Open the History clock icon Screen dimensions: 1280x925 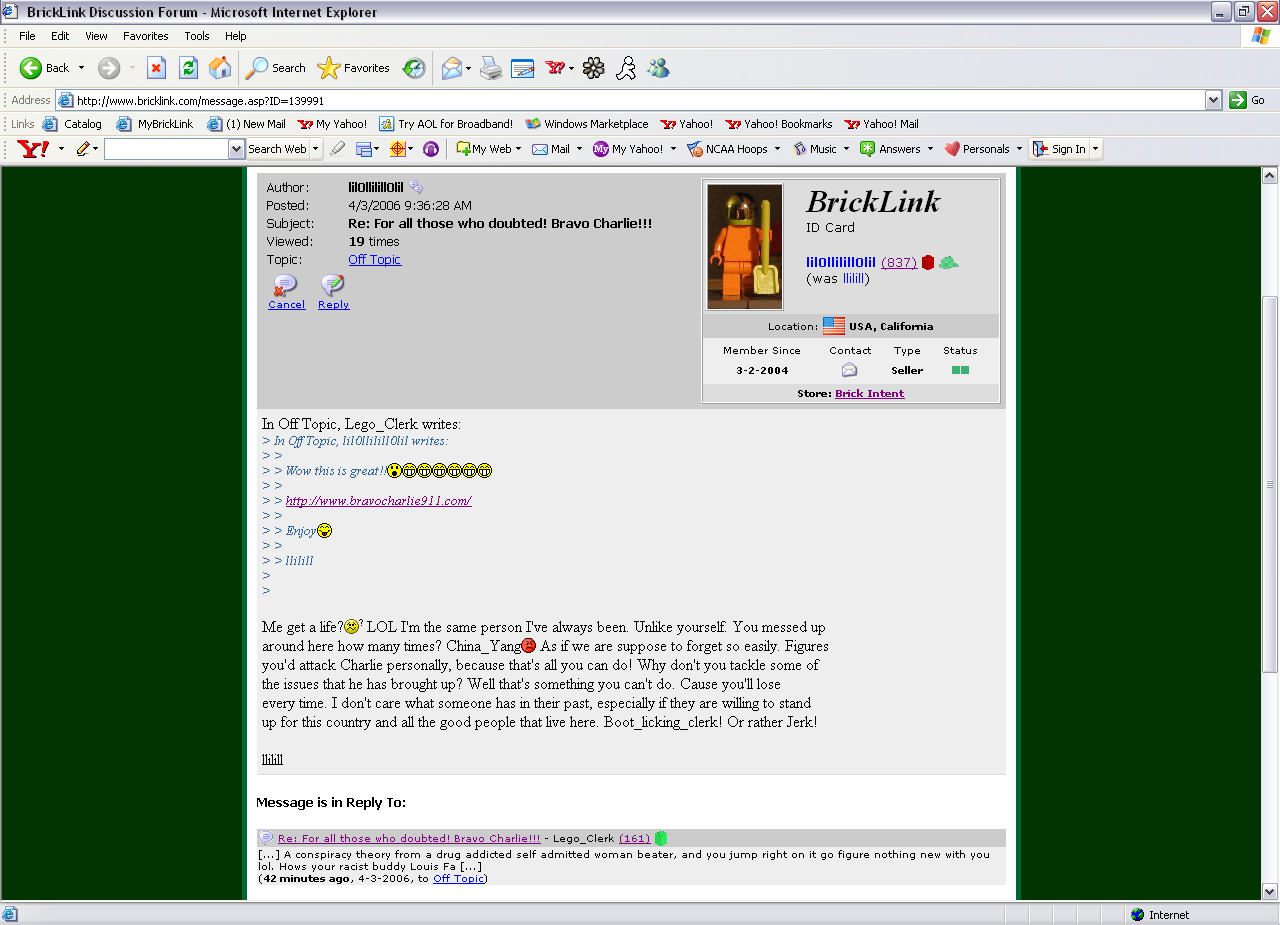(414, 68)
